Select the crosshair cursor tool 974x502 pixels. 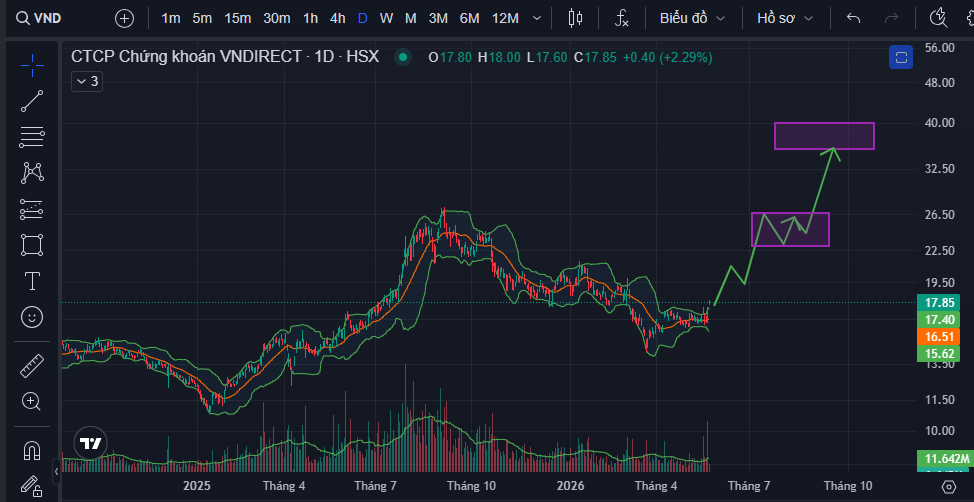(32, 63)
